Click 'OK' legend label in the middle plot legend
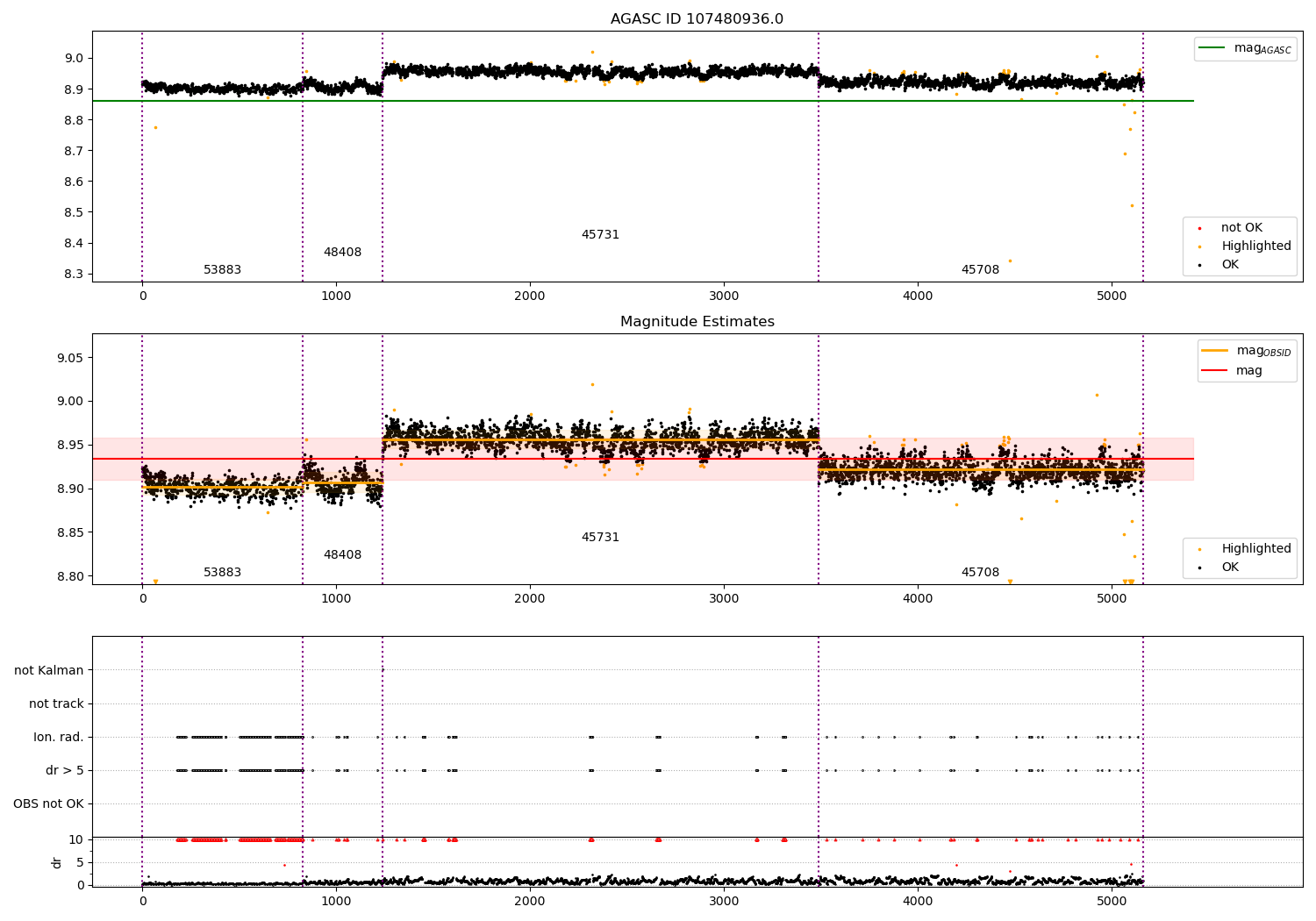This screenshot has width=1316, height=921. coord(1230,568)
